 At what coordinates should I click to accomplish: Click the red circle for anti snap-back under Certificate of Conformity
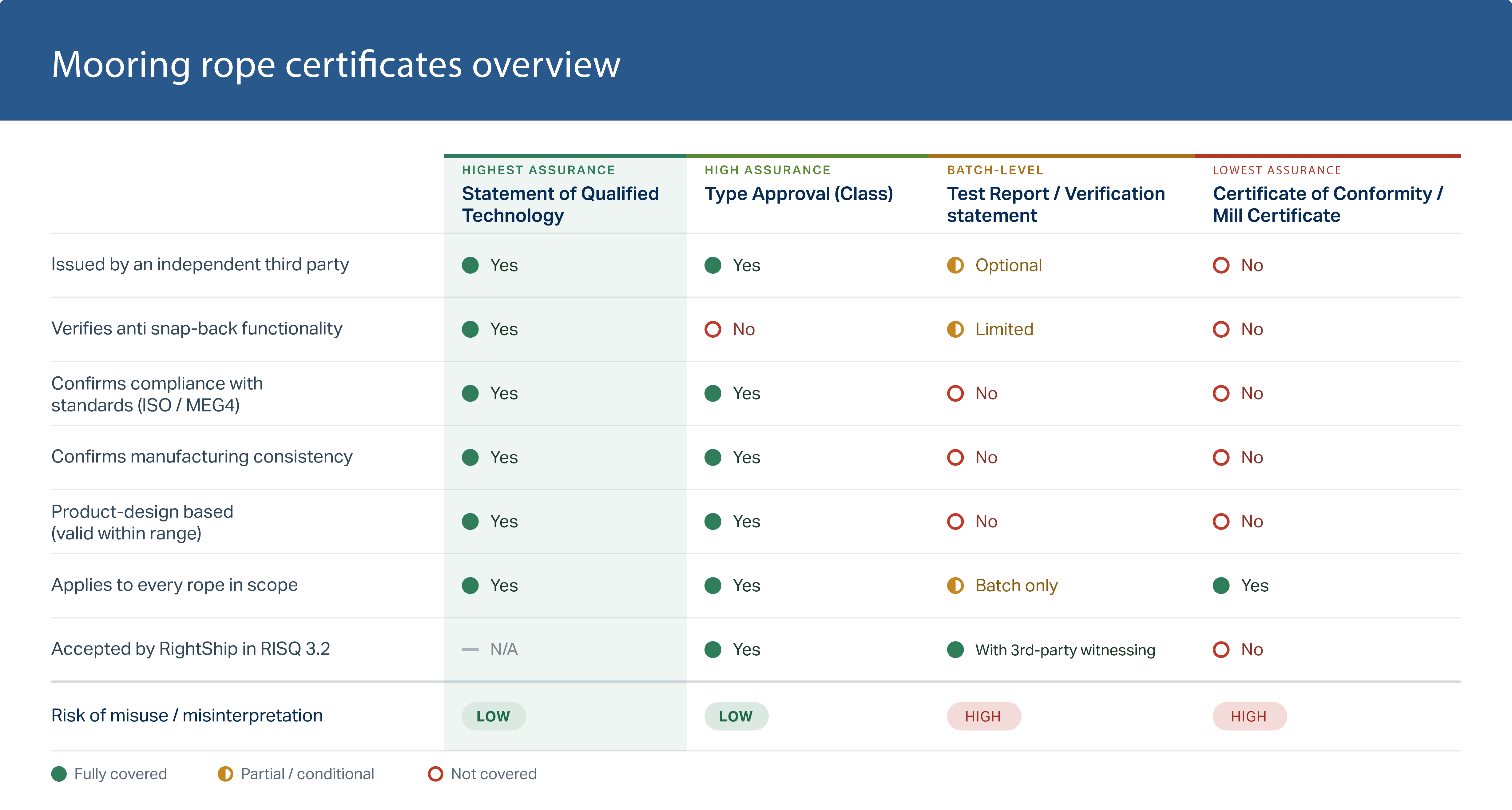1221,329
